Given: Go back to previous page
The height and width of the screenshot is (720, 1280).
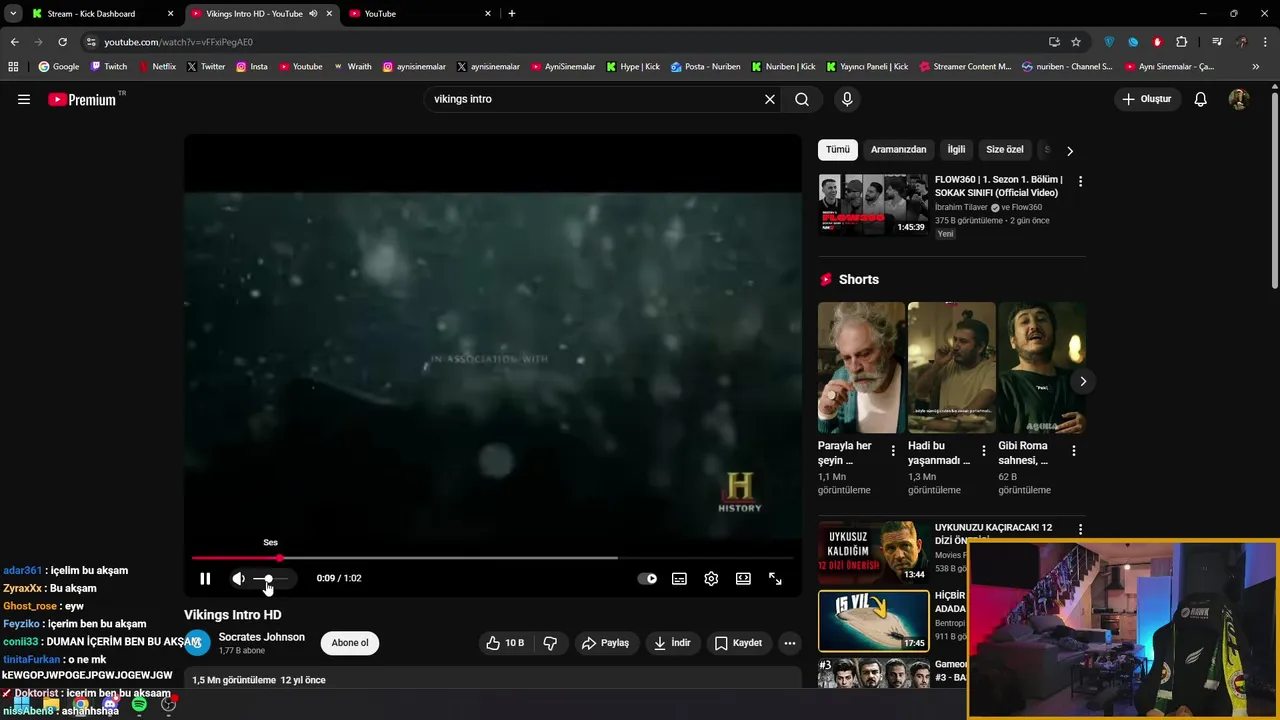Looking at the screenshot, I should tap(14, 42).
